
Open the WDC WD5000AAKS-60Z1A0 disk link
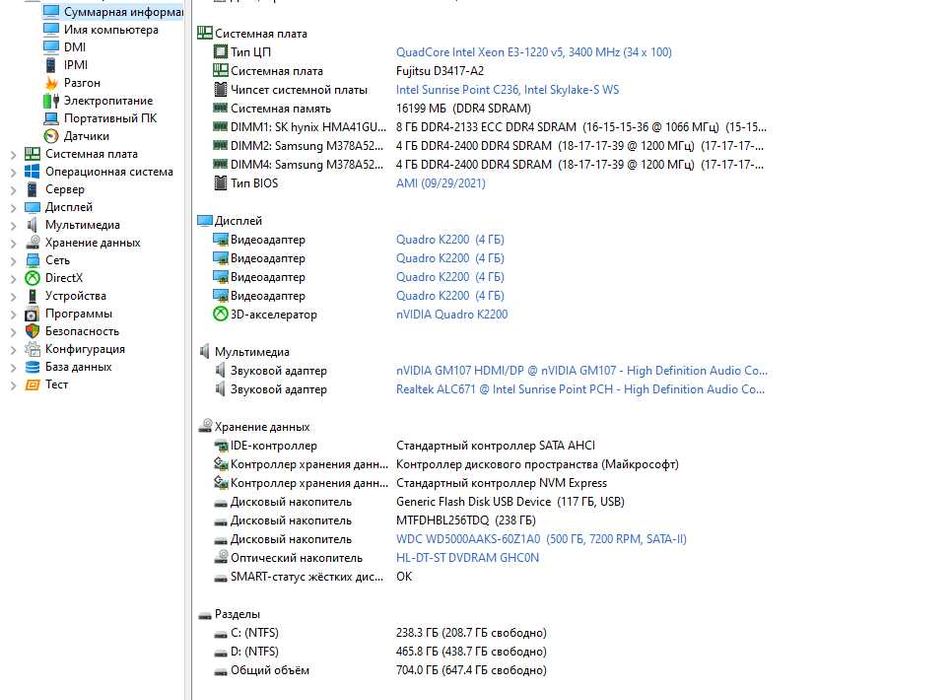click(x=541, y=539)
